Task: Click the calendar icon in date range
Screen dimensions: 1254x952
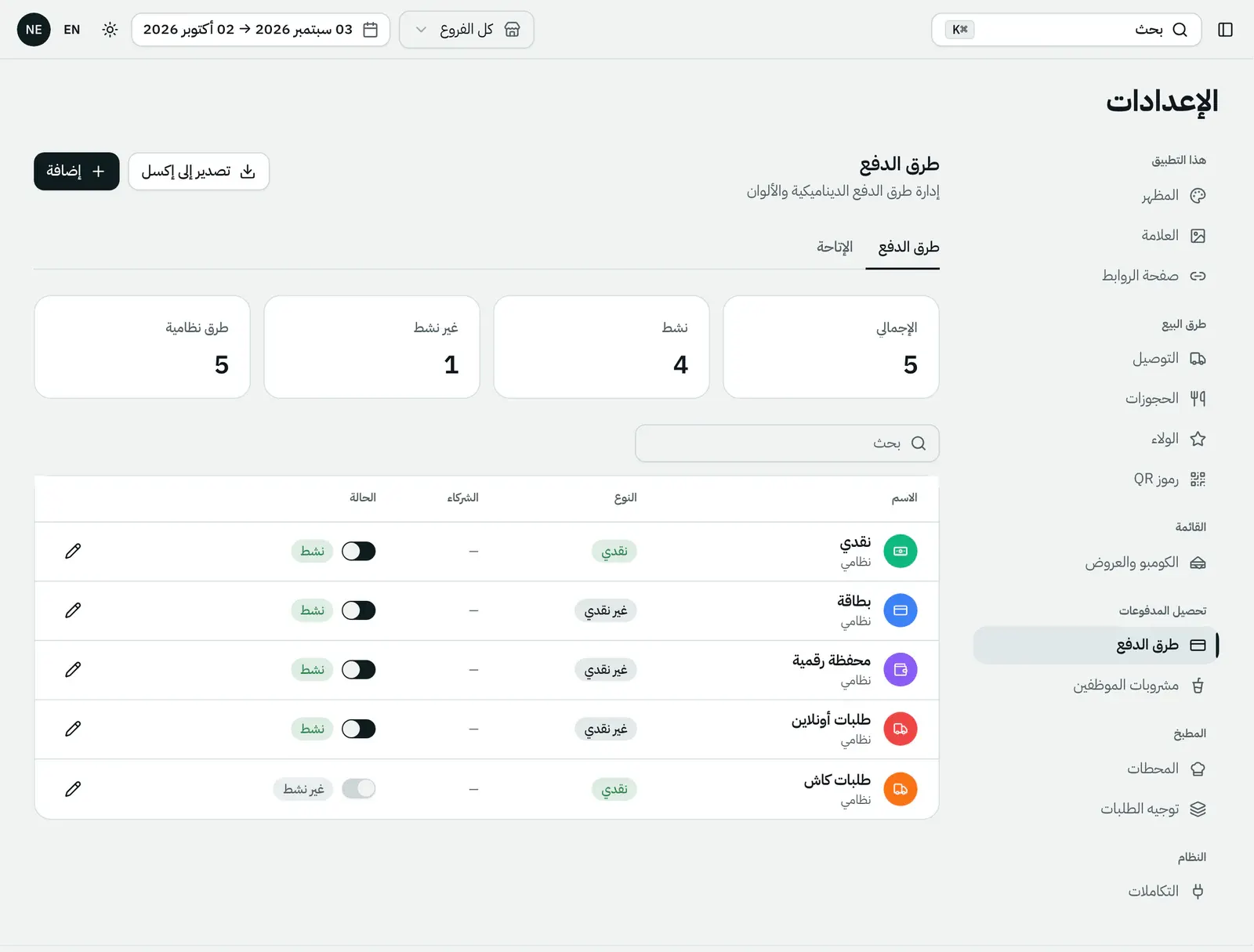Action: (371, 30)
